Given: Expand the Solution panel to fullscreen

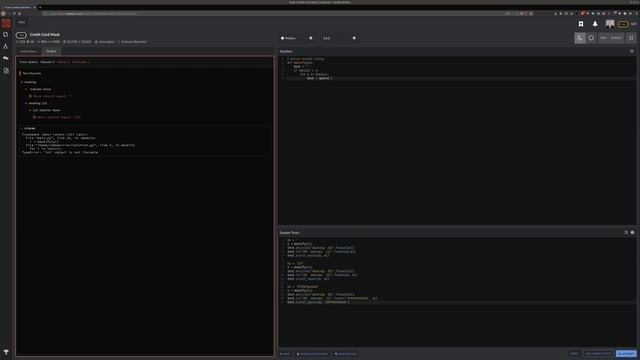Looking at the screenshot, I should [632, 51].
